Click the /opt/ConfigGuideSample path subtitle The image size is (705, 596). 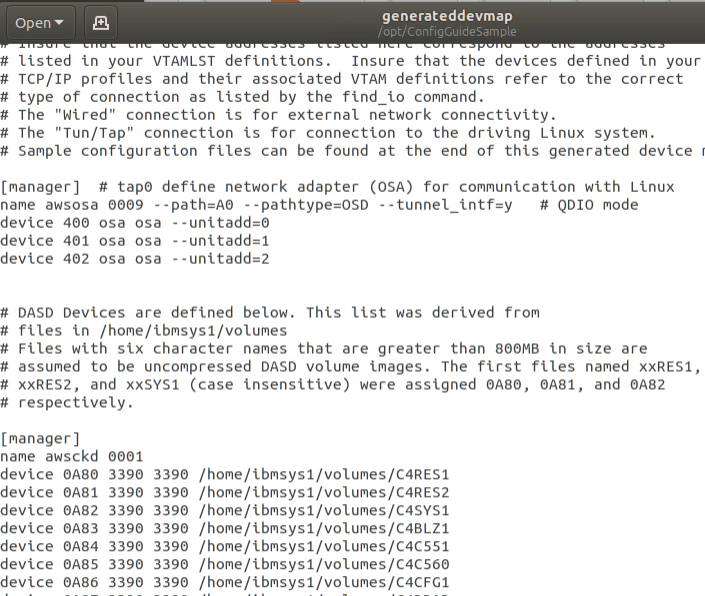coord(445,33)
